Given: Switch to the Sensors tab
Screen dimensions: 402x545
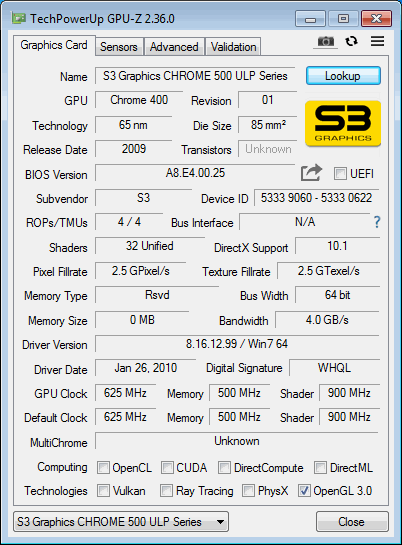Looking at the screenshot, I should click(119, 47).
